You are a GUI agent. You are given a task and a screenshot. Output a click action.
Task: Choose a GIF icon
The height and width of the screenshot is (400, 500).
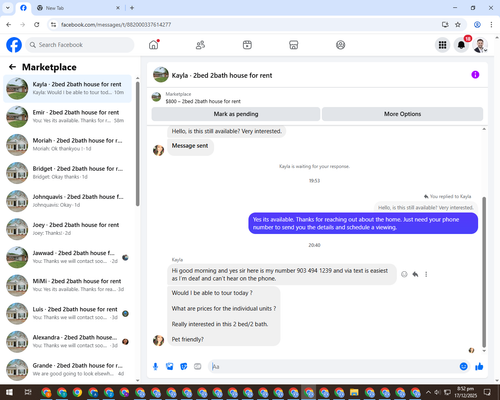(198, 367)
